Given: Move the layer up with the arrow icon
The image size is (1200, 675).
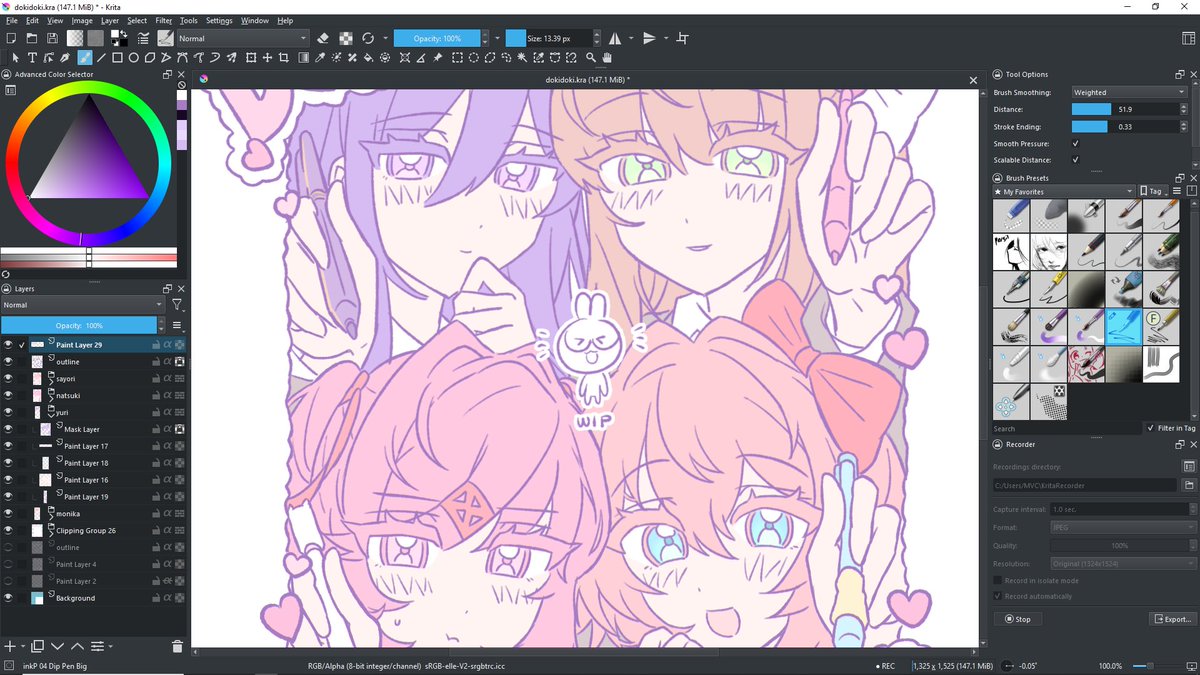Looking at the screenshot, I should (x=77, y=646).
